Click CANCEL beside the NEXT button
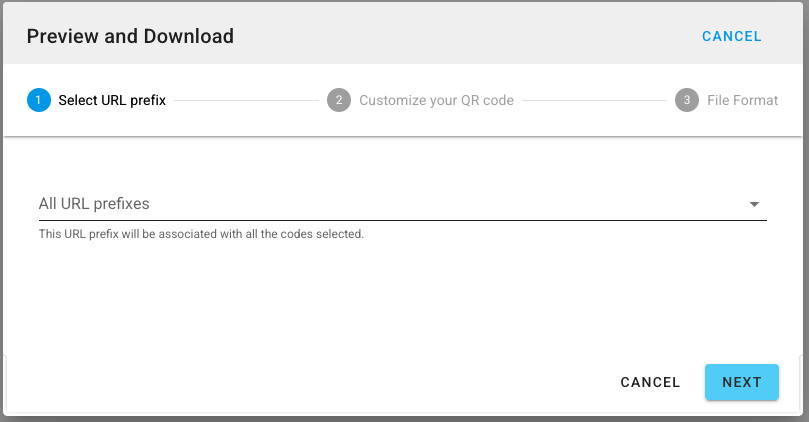The width and height of the screenshot is (809, 422). click(650, 382)
